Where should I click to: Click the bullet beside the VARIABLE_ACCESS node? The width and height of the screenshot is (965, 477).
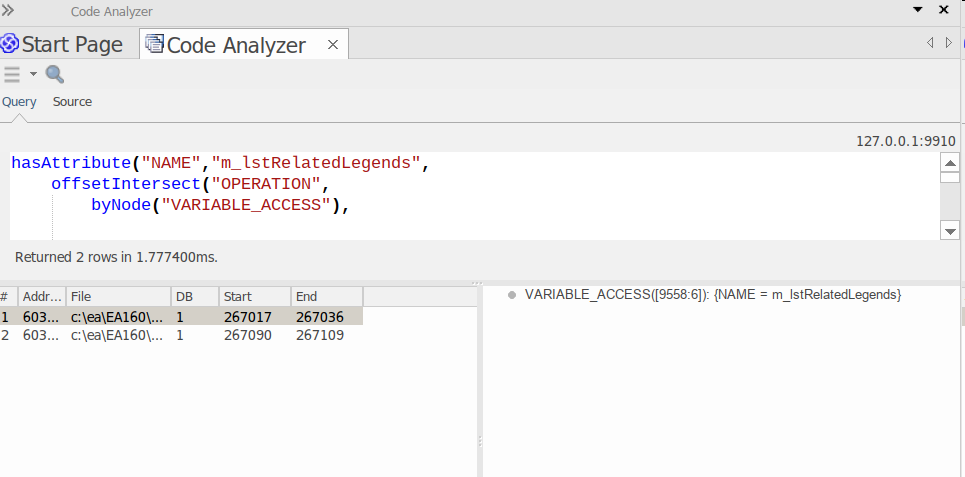click(x=512, y=295)
